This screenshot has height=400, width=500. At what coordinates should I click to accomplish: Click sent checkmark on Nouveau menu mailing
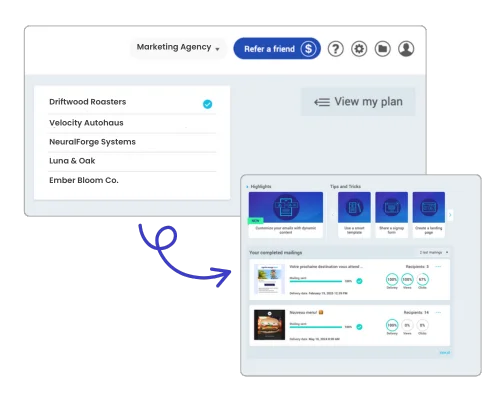click(x=359, y=327)
